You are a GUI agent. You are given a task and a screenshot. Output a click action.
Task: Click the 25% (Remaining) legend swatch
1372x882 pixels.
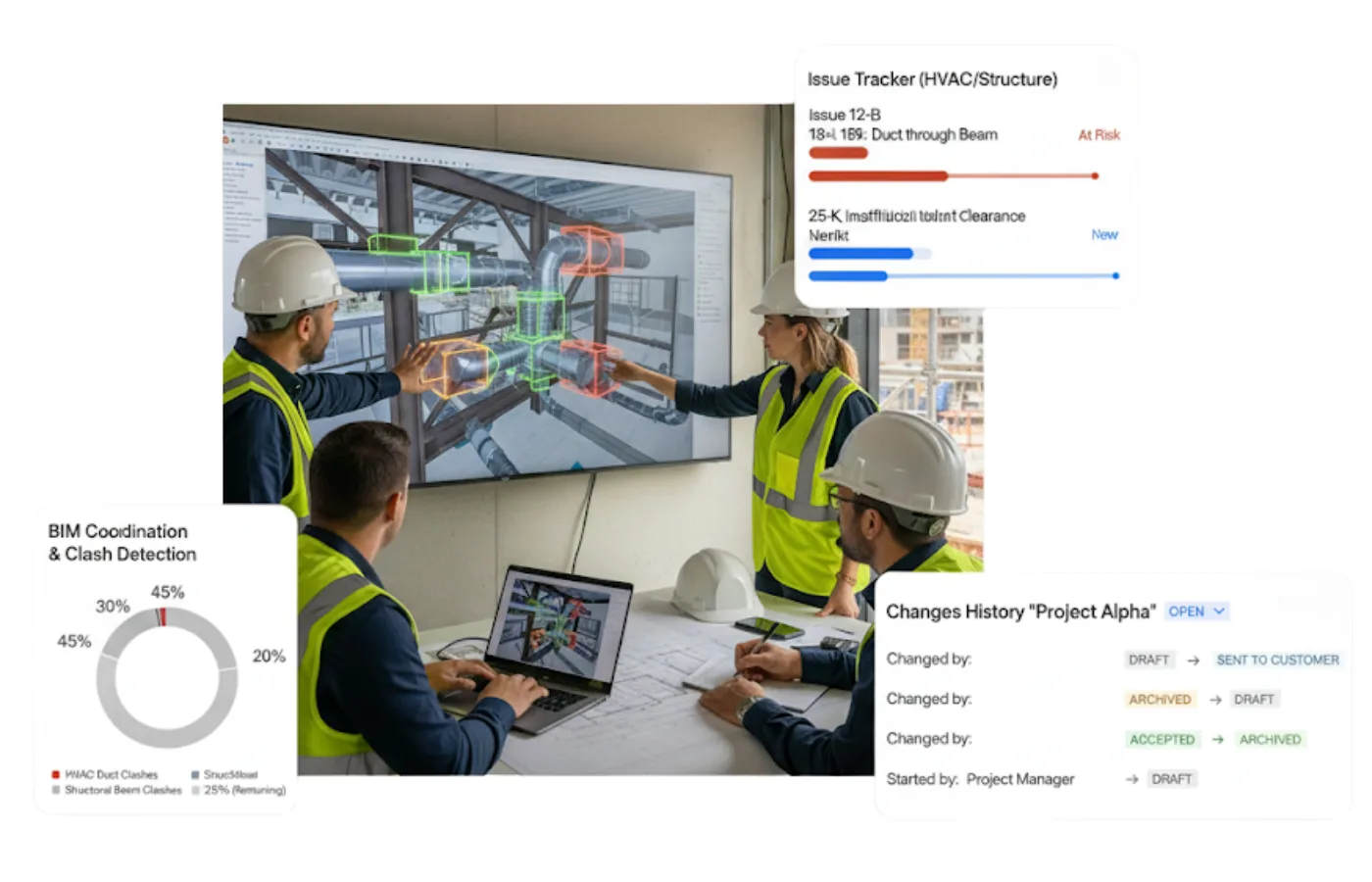pos(196,790)
